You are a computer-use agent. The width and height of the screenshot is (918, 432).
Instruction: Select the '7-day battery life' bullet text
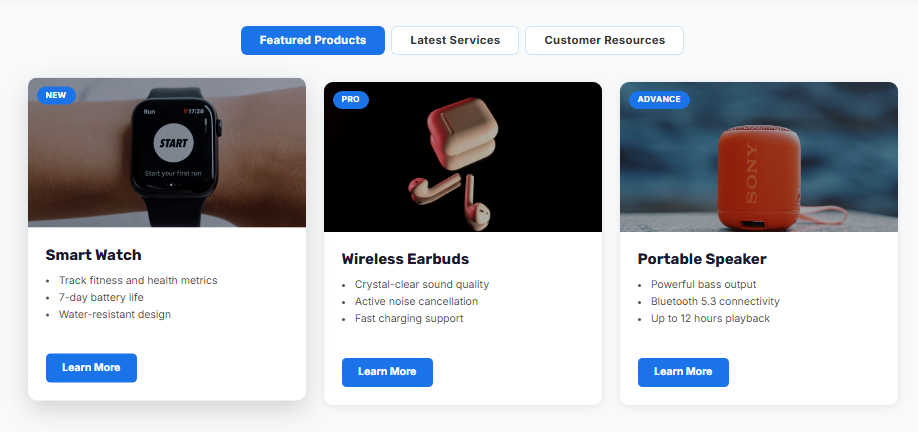101,297
